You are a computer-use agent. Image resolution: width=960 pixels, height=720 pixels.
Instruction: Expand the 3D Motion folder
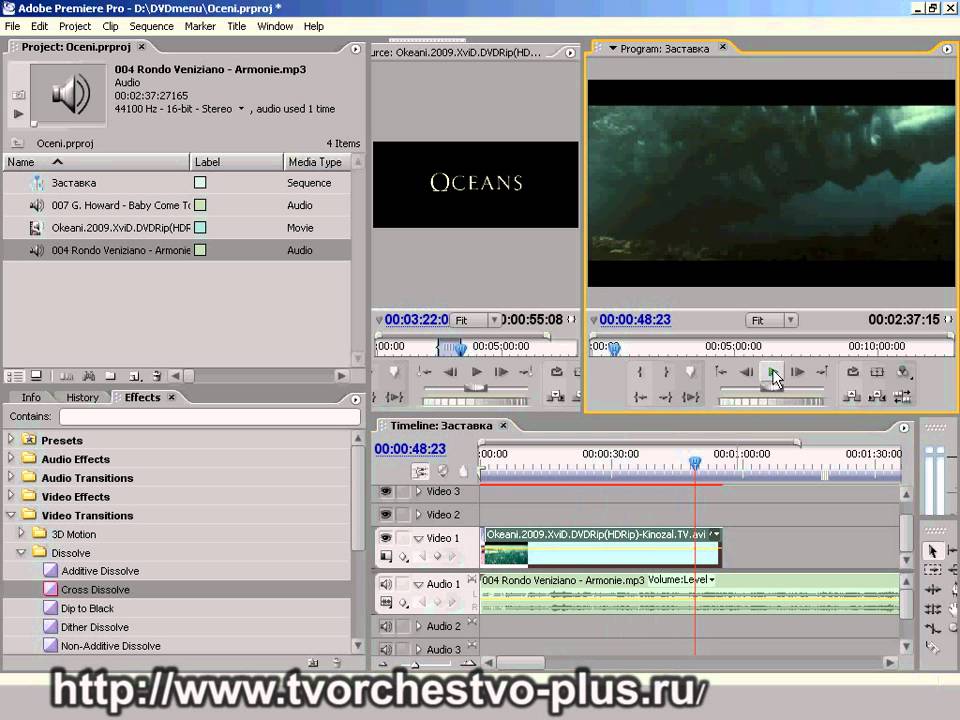click(21, 533)
